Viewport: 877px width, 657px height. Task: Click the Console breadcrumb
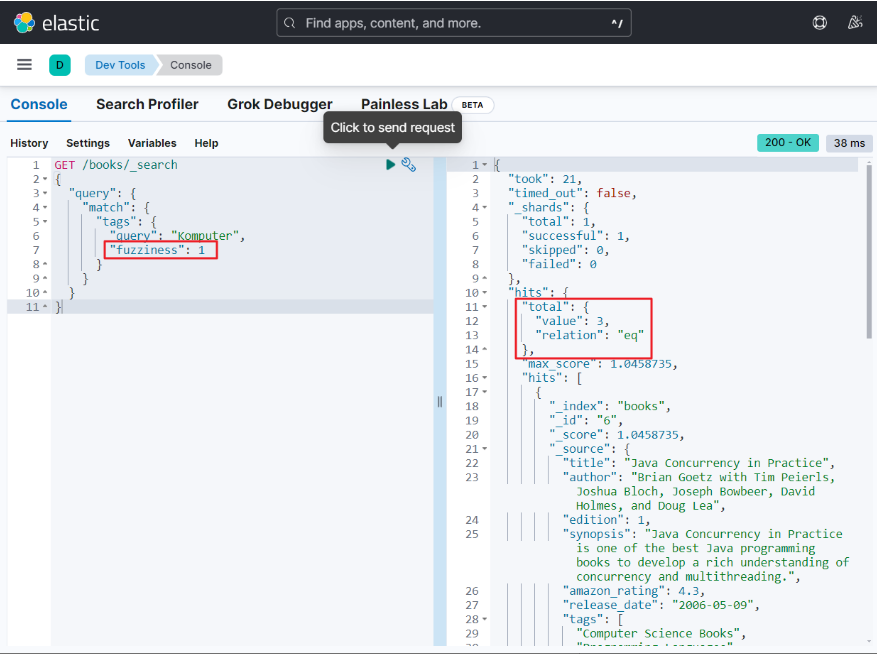[x=191, y=65]
